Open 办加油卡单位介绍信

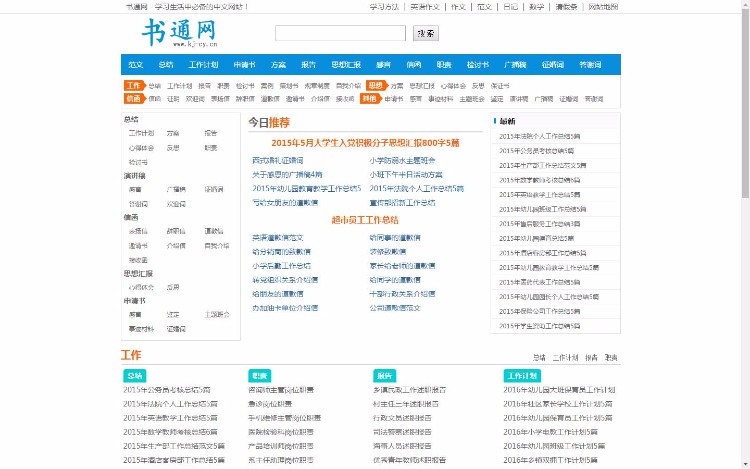pyautogui.click(x=285, y=308)
